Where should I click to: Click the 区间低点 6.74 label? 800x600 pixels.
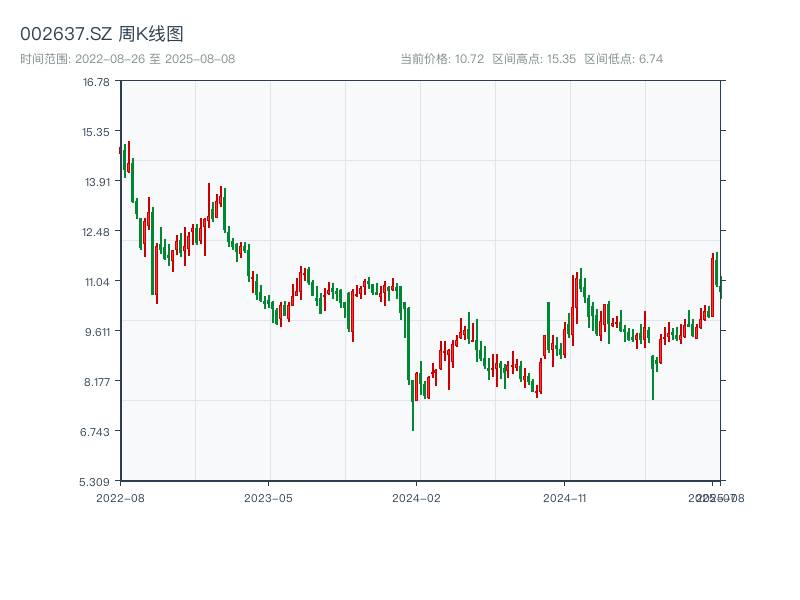coord(623,59)
